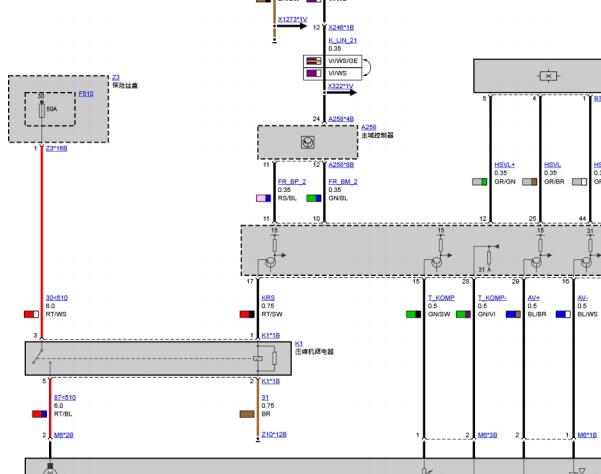The height and width of the screenshot is (474, 601).
Task: Open the M6*2B connector link
Action: (64, 435)
